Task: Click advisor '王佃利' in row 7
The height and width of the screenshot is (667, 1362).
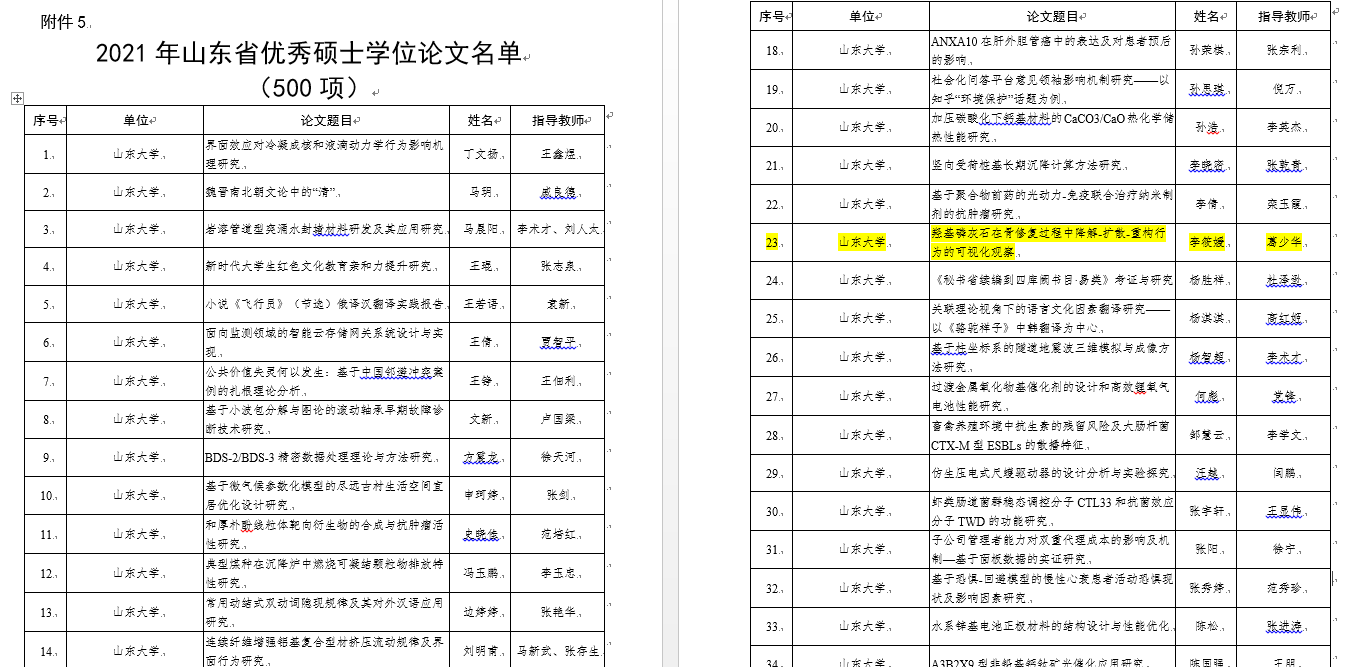Action: tap(558, 381)
